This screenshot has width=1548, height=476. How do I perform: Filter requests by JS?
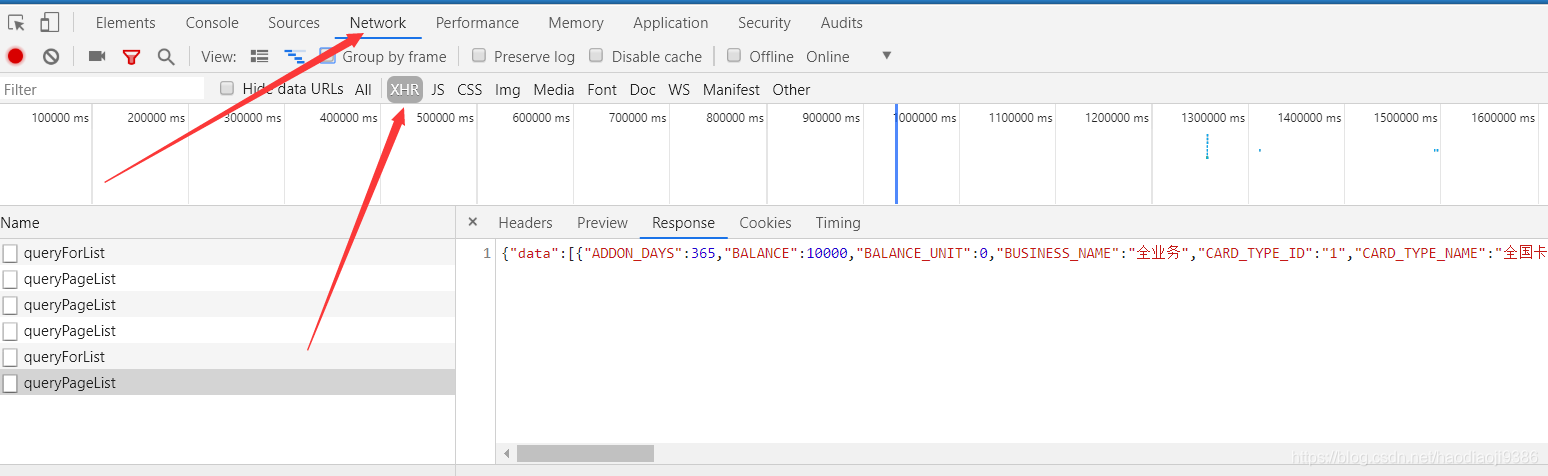(x=438, y=89)
